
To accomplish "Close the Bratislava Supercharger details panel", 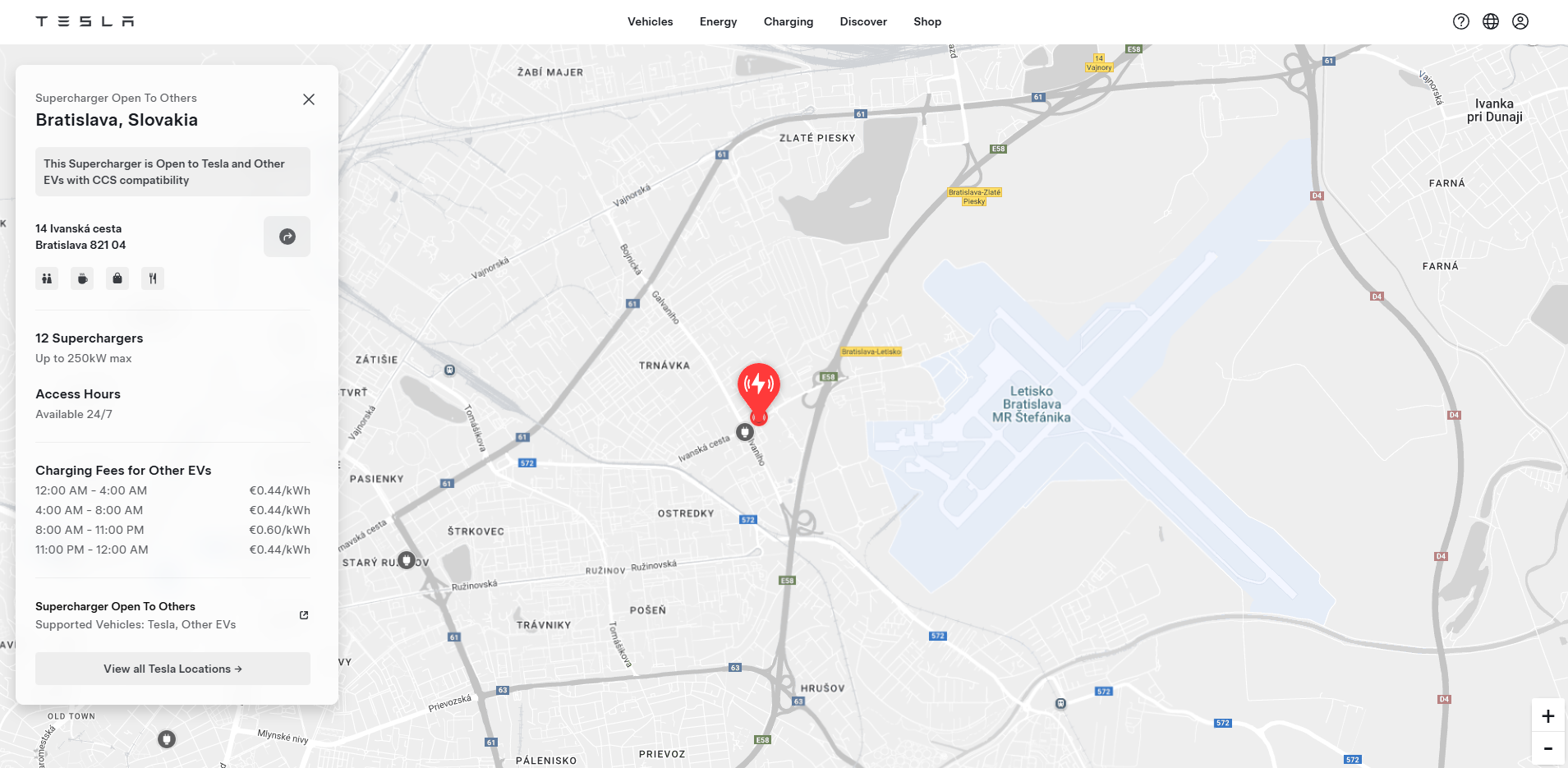I will tap(309, 99).
